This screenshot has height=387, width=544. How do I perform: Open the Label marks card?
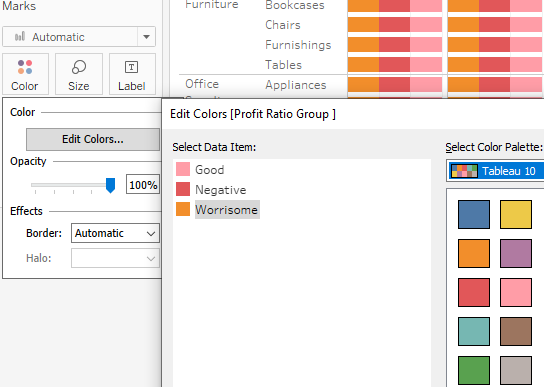point(132,74)
